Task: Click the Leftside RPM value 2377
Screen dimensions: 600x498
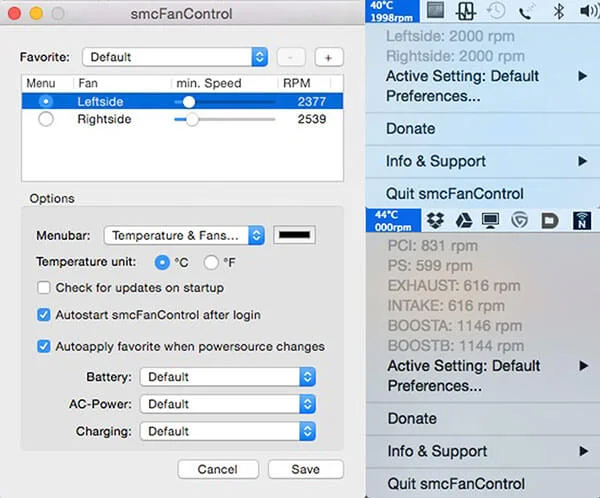Action: (x=312, y=101)
